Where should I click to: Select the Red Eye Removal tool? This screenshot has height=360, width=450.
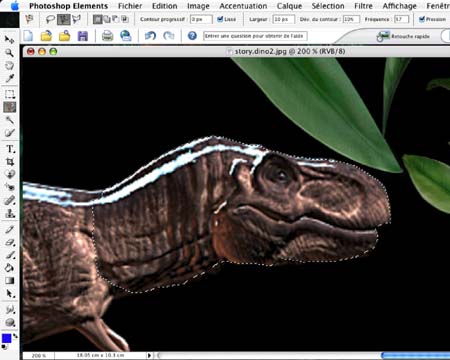pos(10,187)
